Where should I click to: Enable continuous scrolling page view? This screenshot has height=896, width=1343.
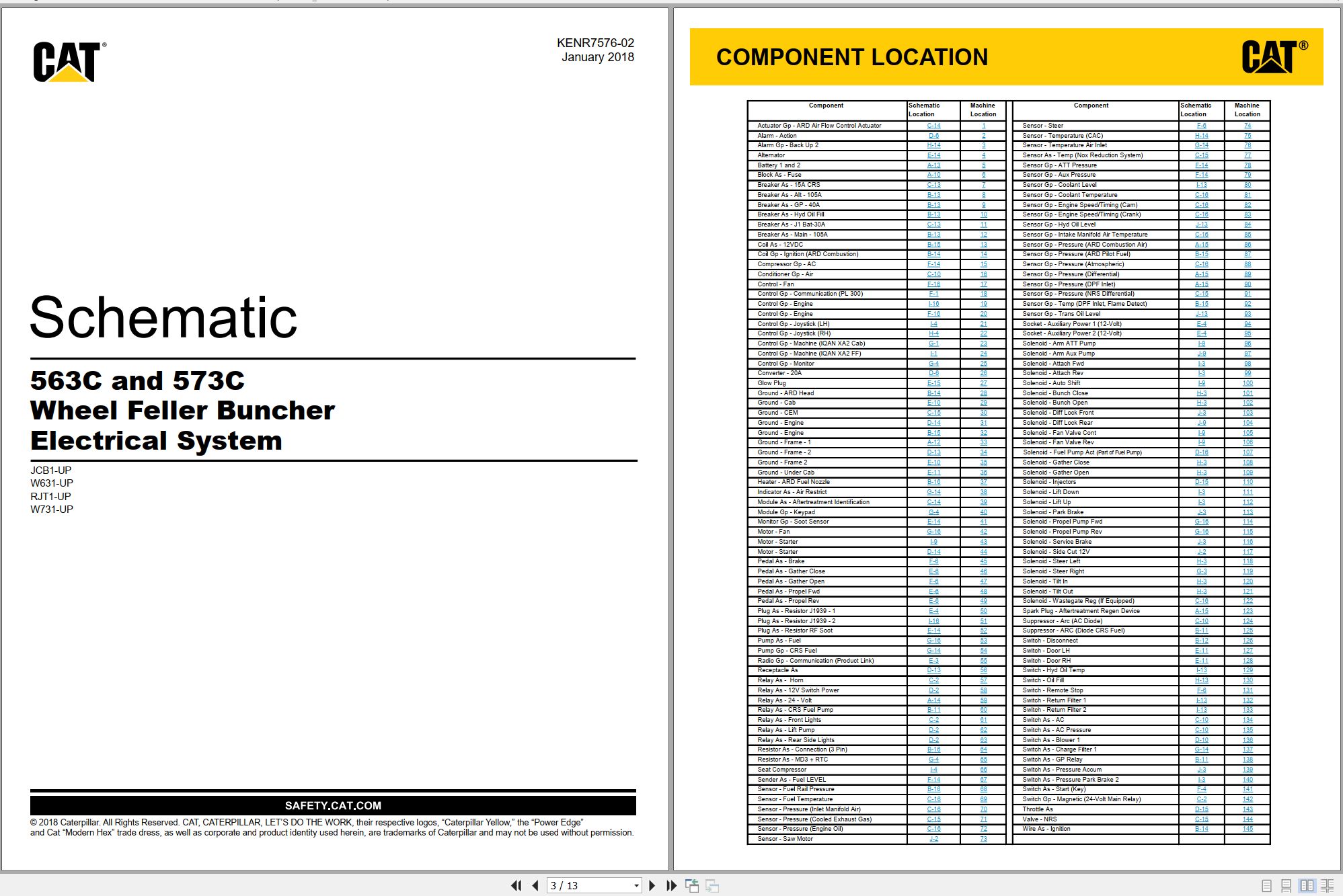[1287, 886]
